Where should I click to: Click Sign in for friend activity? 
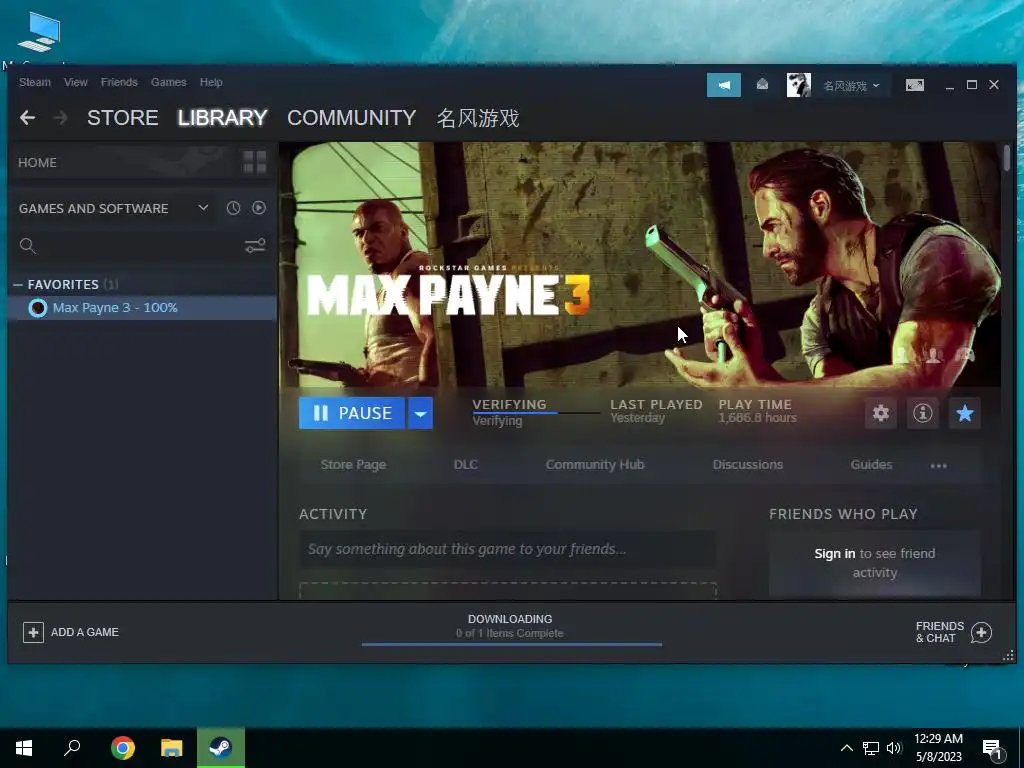pos(835,554)
